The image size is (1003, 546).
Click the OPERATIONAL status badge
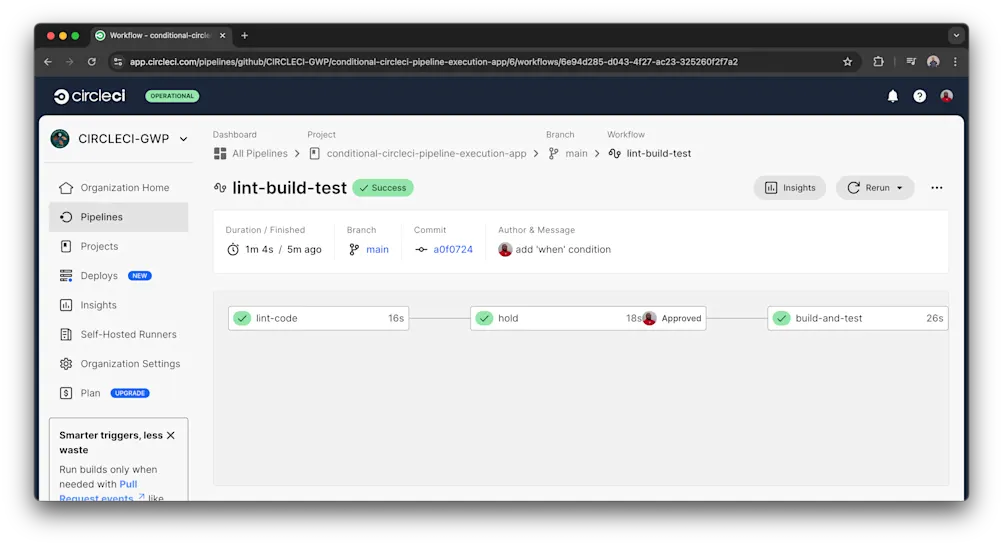[172, 96]
